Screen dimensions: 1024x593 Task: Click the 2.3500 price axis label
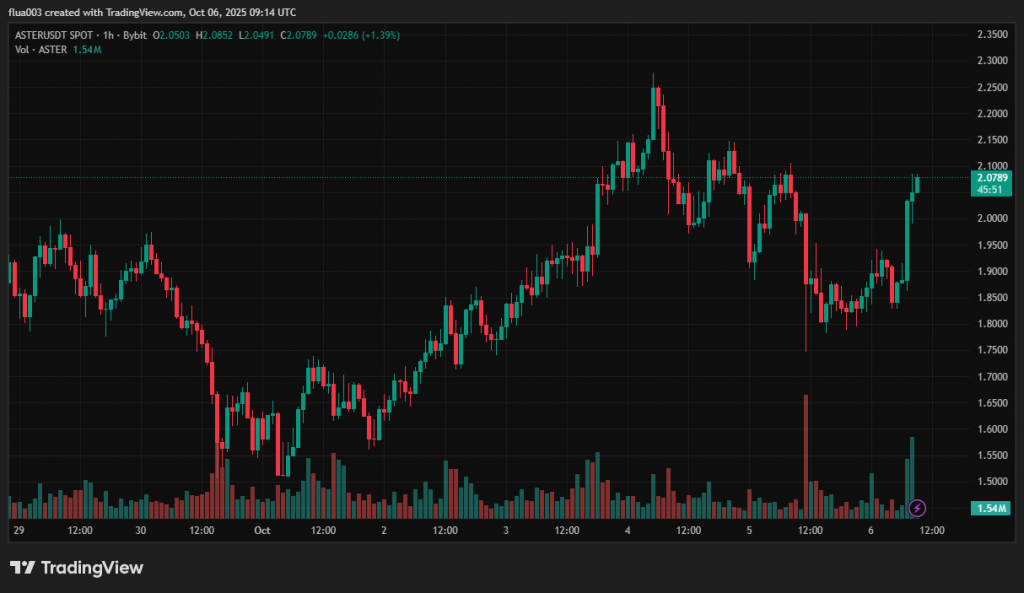pyautogui.click(x=991, y=34)
